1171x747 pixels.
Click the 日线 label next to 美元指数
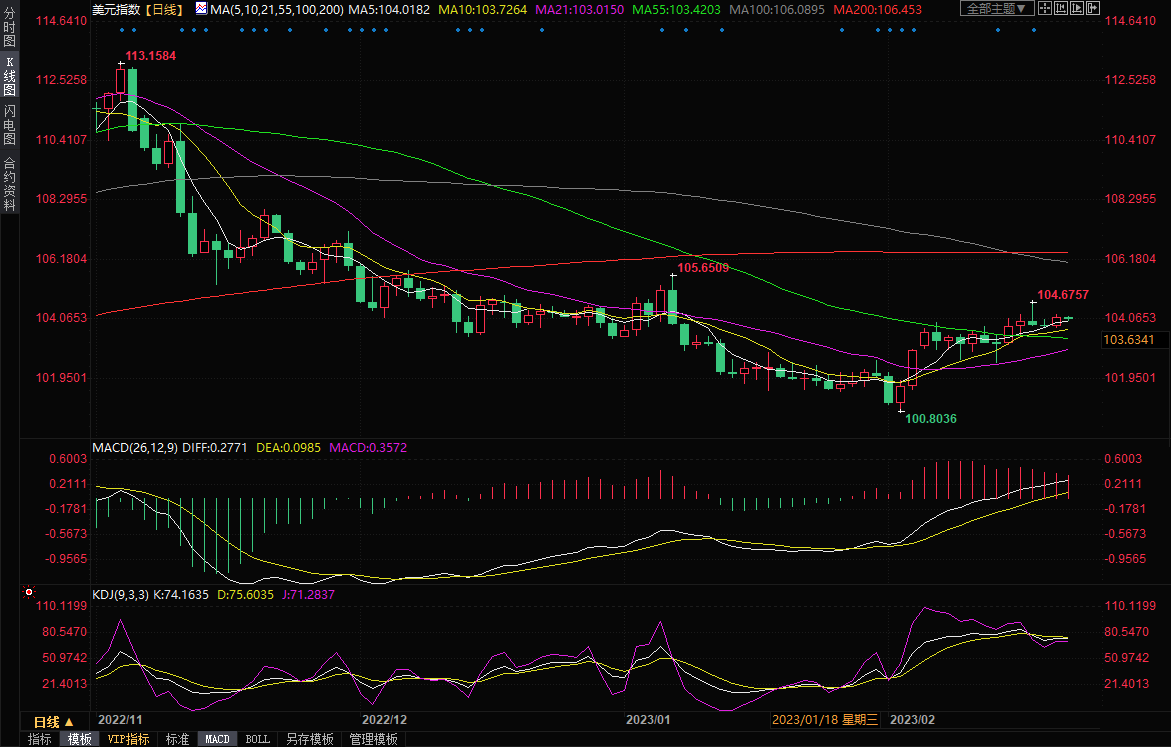[x=164, y=9]
